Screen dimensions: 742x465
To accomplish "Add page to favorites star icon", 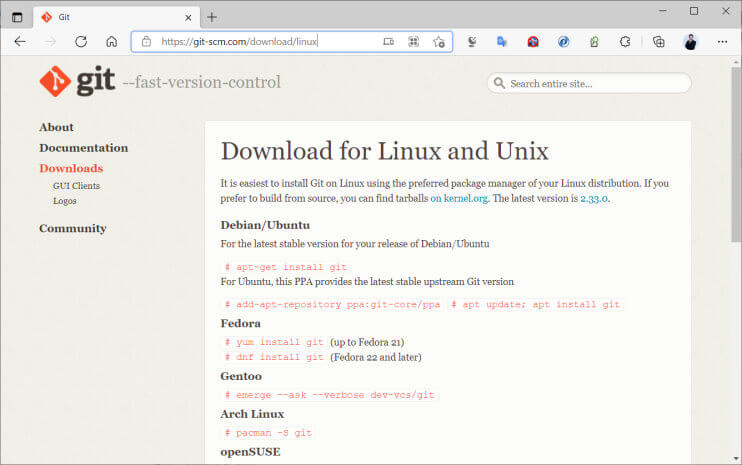I will click(x=439, y=42).
